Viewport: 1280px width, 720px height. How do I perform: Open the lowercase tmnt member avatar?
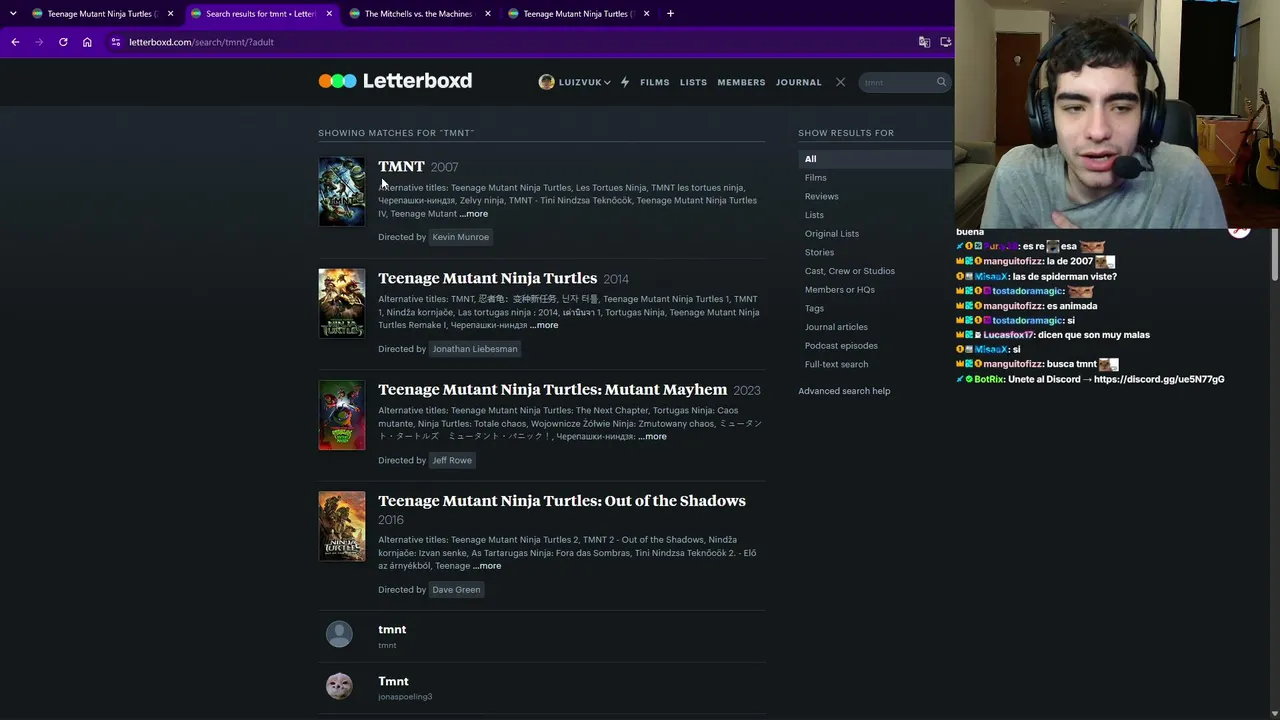click(x=339, y=634)
